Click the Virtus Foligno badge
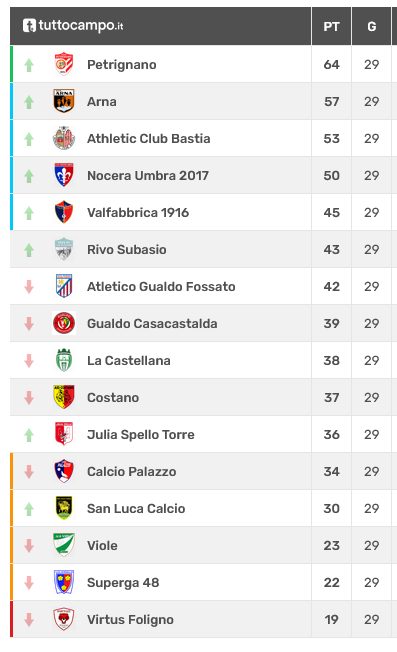Viewport: 397px width, 652px height. pos(64,619)
